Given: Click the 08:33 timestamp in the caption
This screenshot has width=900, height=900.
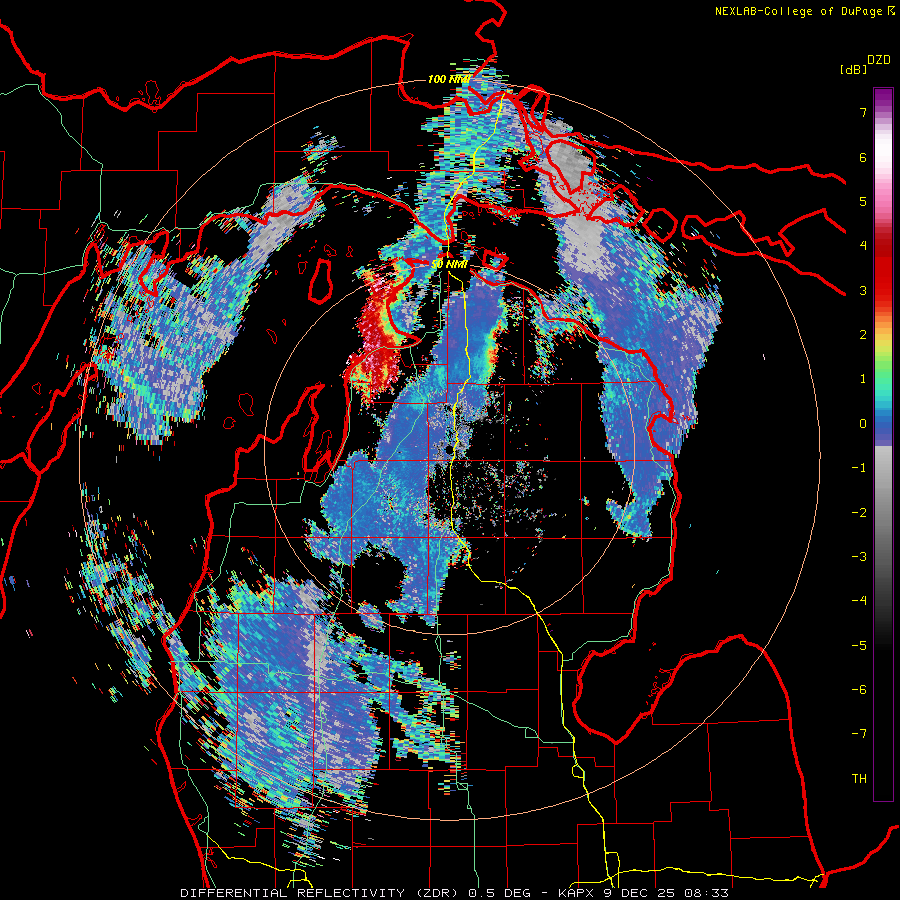Looking at the screenshot, I should (709, 893).
